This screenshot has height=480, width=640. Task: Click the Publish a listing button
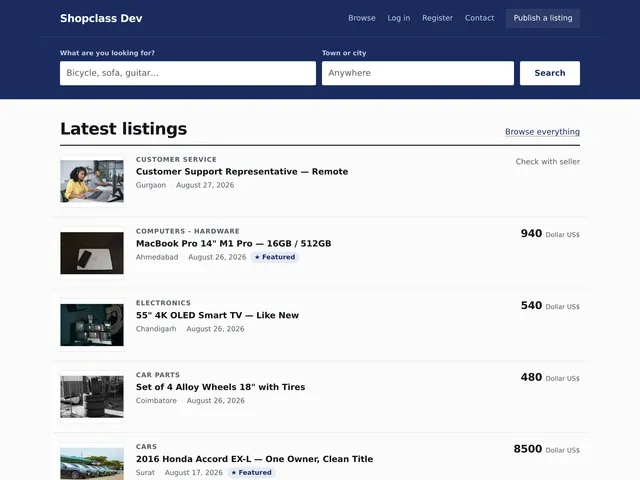tap(543, 18)
